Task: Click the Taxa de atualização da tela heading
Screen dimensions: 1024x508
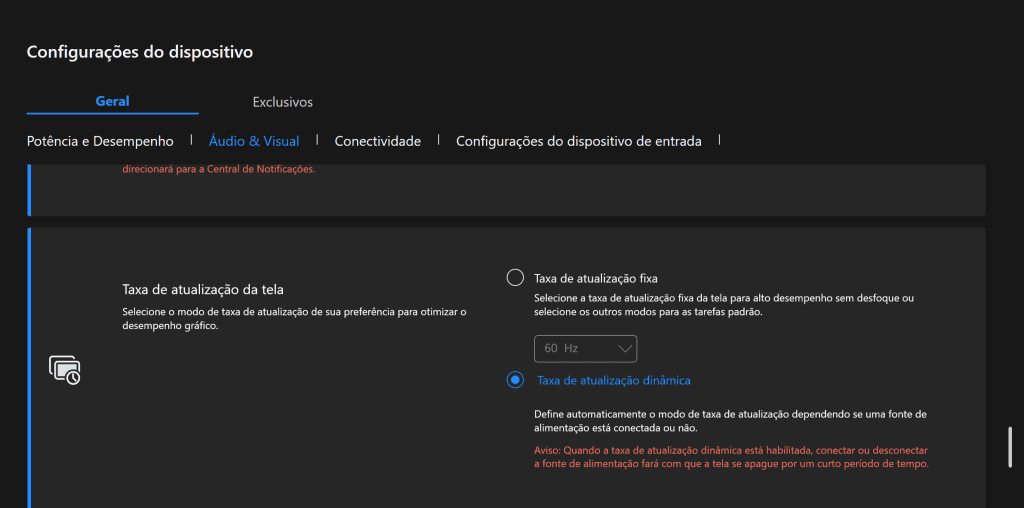Action: [x=203, y=289]
